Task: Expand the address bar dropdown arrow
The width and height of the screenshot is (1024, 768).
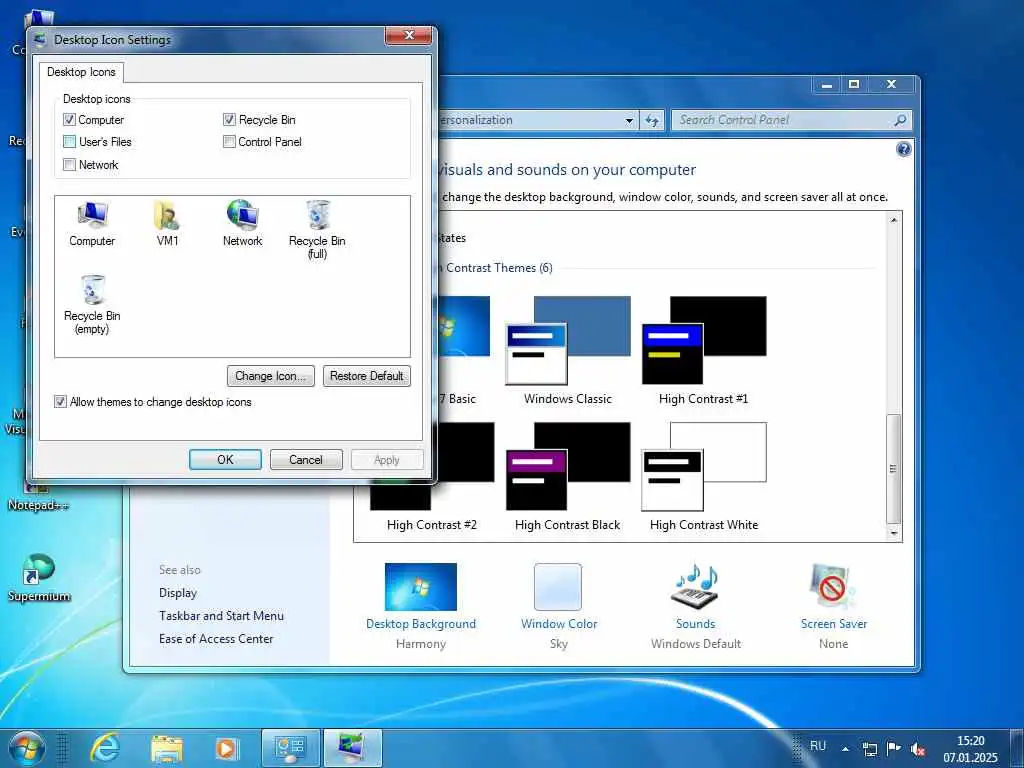Action: point(629,120)
